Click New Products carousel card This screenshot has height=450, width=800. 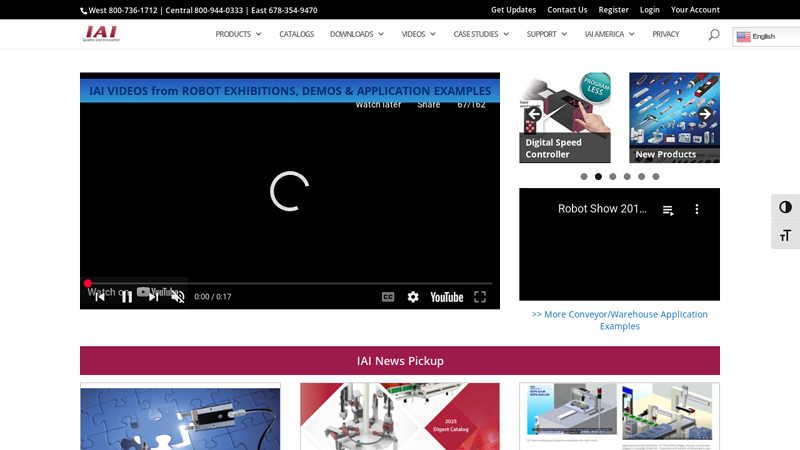click(x=674, y=118)
